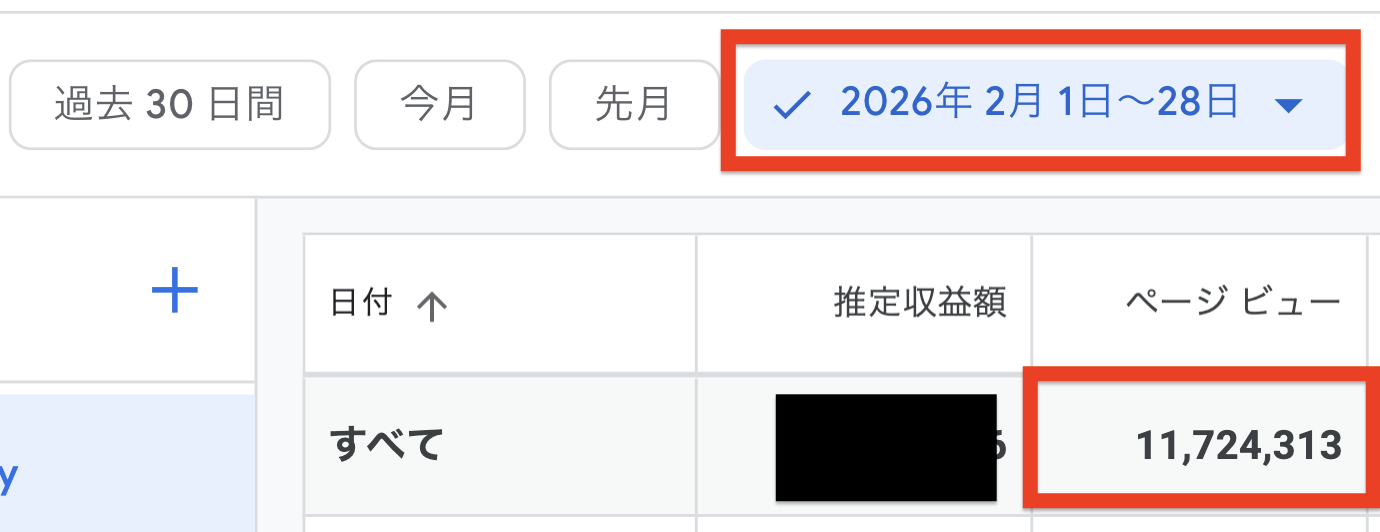The height and width of the screenshot is (532, 1380).
Task: Select the 過去 30 日間 range chip
Action: pos(170,105)
